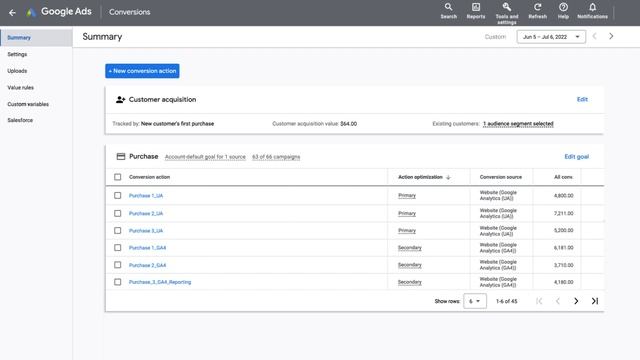Click Secondary label for Purchase 2_GA4
The width and height of the screenshot is (640, 360).
410,265
